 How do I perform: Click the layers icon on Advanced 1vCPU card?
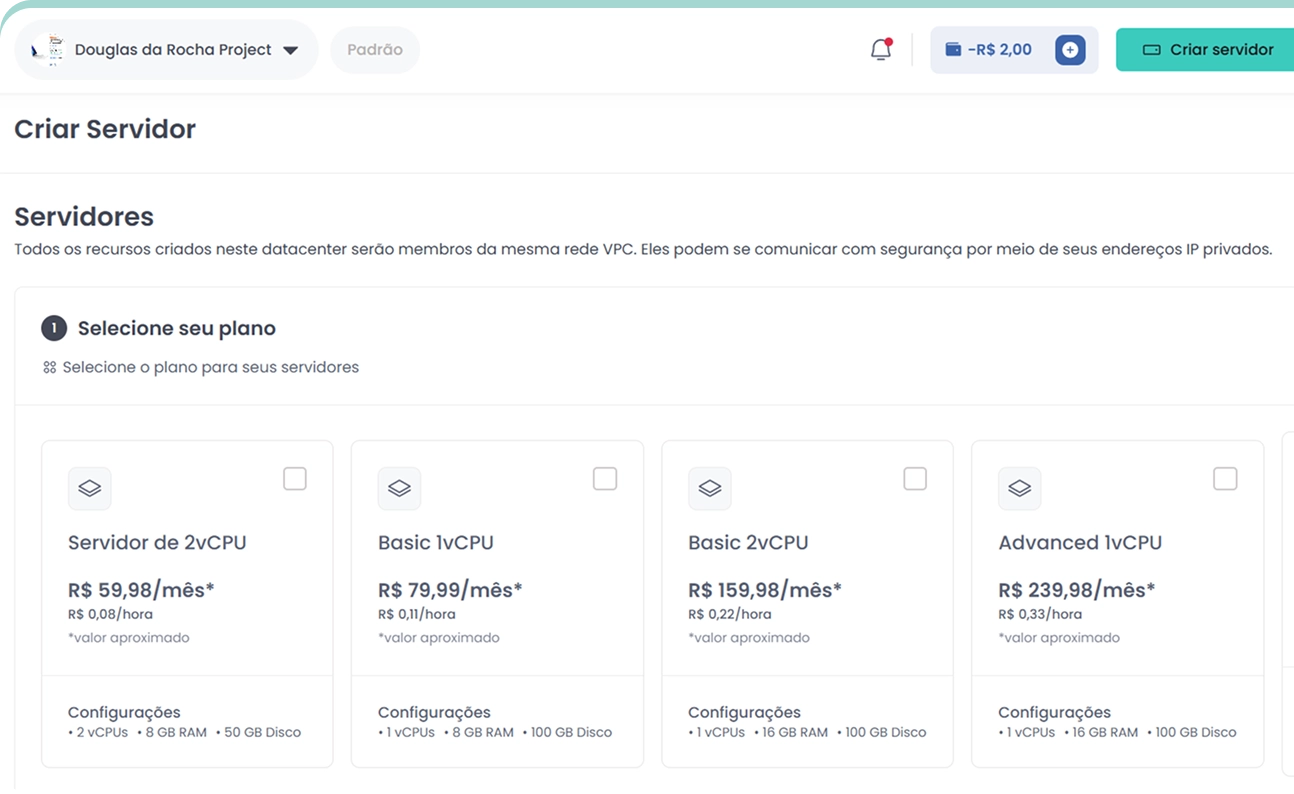click(1020, 488)
